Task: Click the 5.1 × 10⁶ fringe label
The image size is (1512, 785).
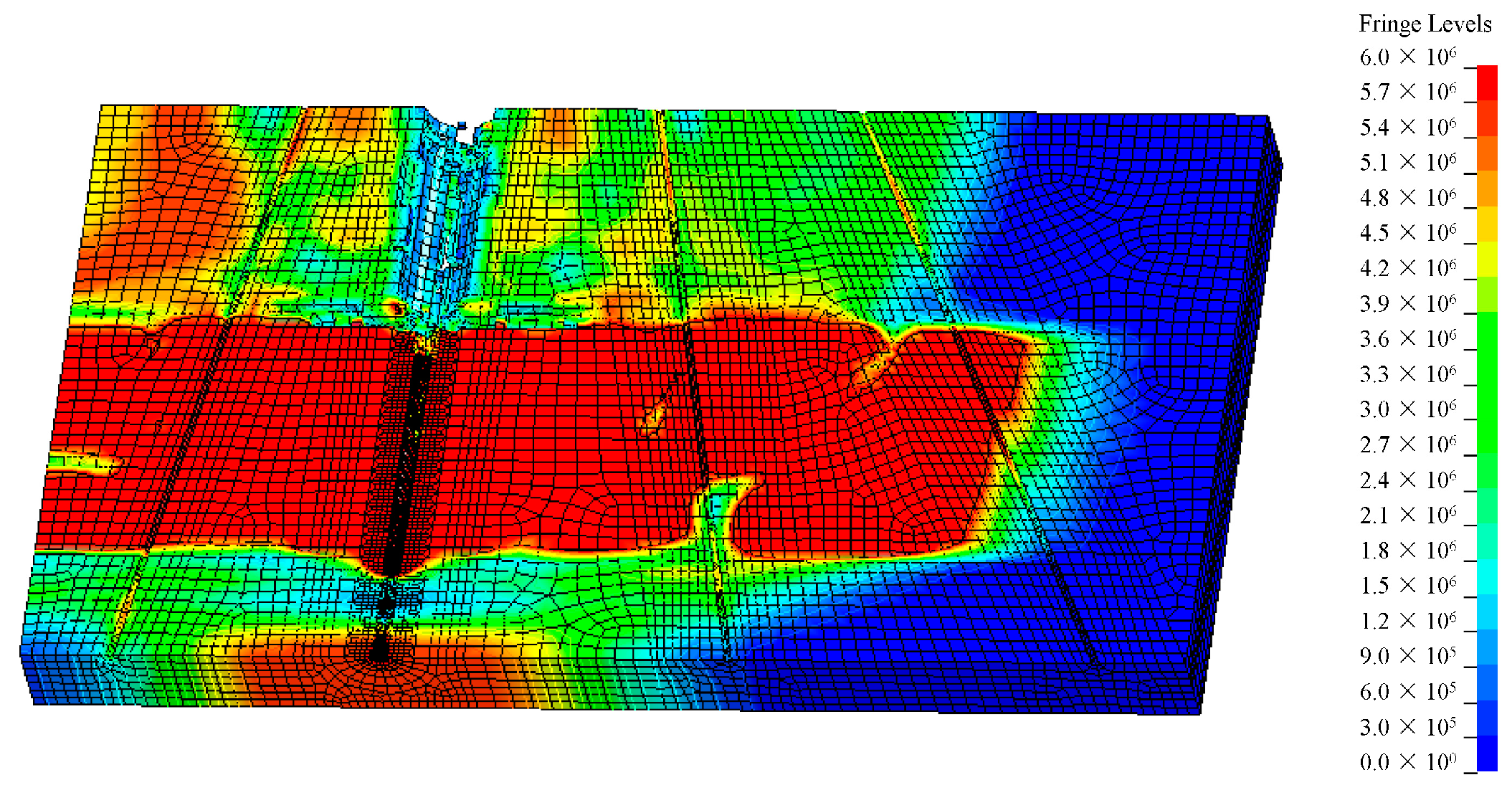Action: click(1408, 163)
